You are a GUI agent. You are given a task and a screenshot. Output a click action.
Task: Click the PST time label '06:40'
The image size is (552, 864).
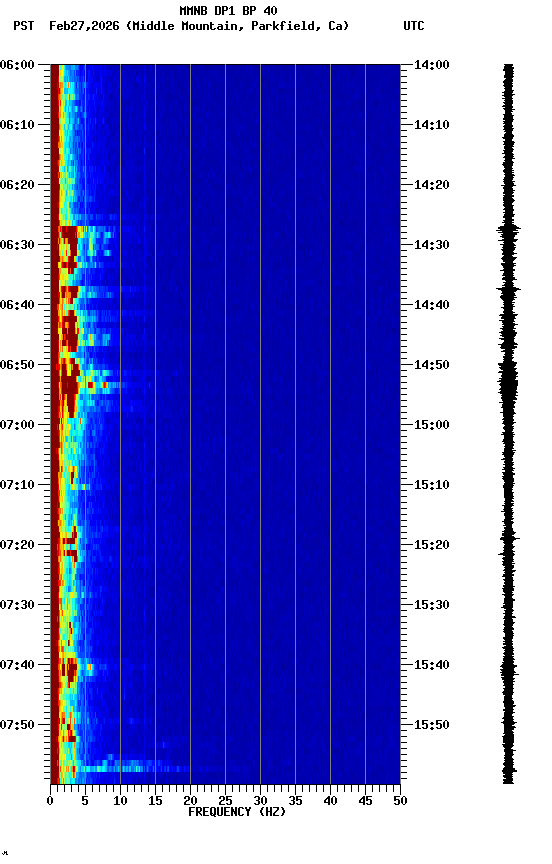pos(17,305)
